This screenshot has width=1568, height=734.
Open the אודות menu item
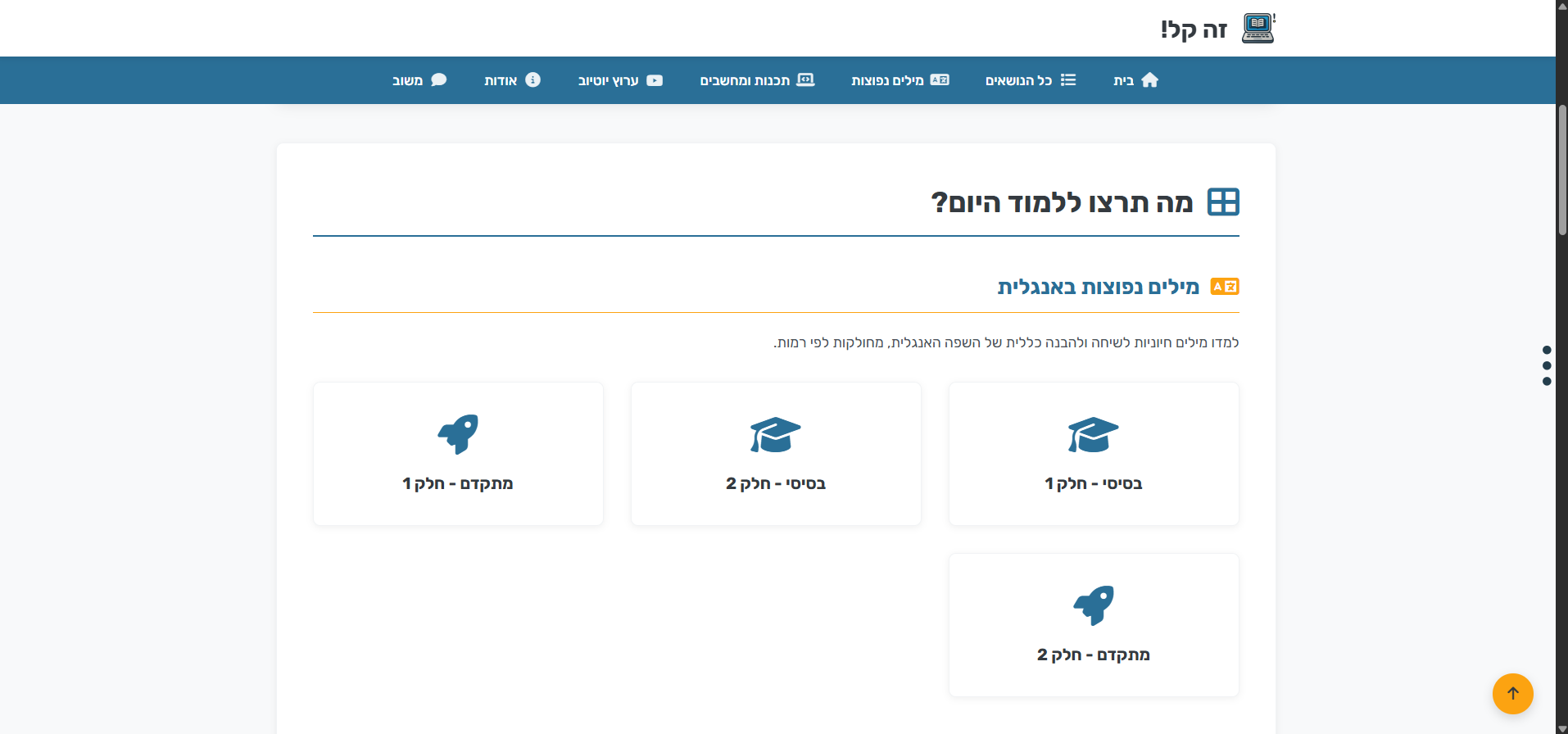[512, 80]
